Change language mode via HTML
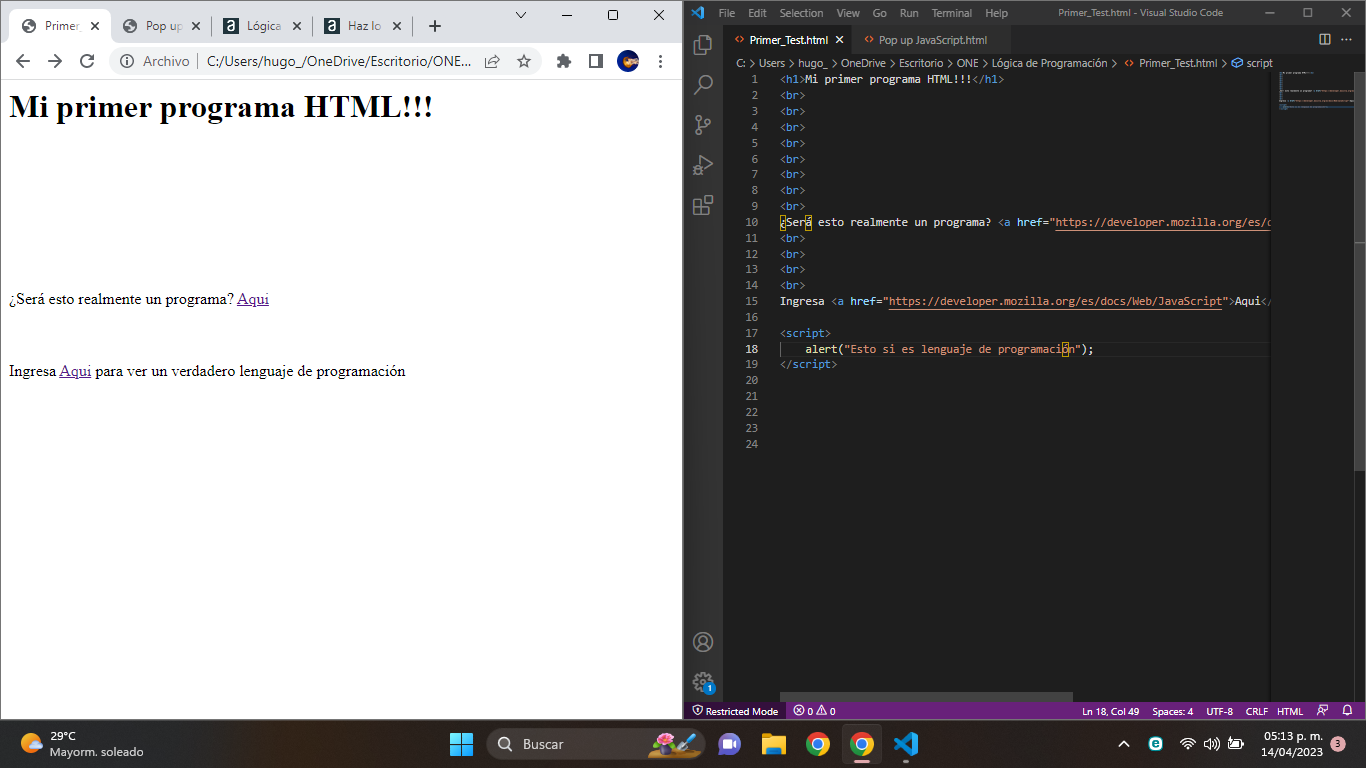This screenshot has height=768, width=1366. pos(1290,711)
